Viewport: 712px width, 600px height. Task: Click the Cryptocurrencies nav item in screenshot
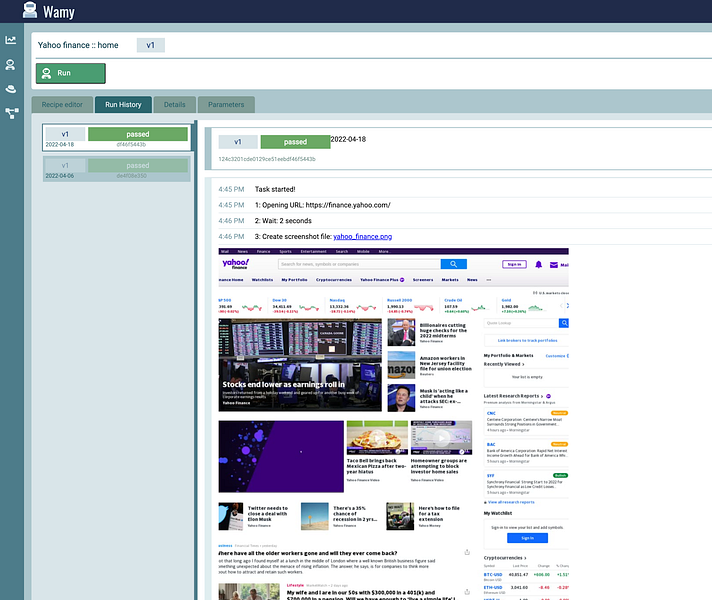coord(334,280)
